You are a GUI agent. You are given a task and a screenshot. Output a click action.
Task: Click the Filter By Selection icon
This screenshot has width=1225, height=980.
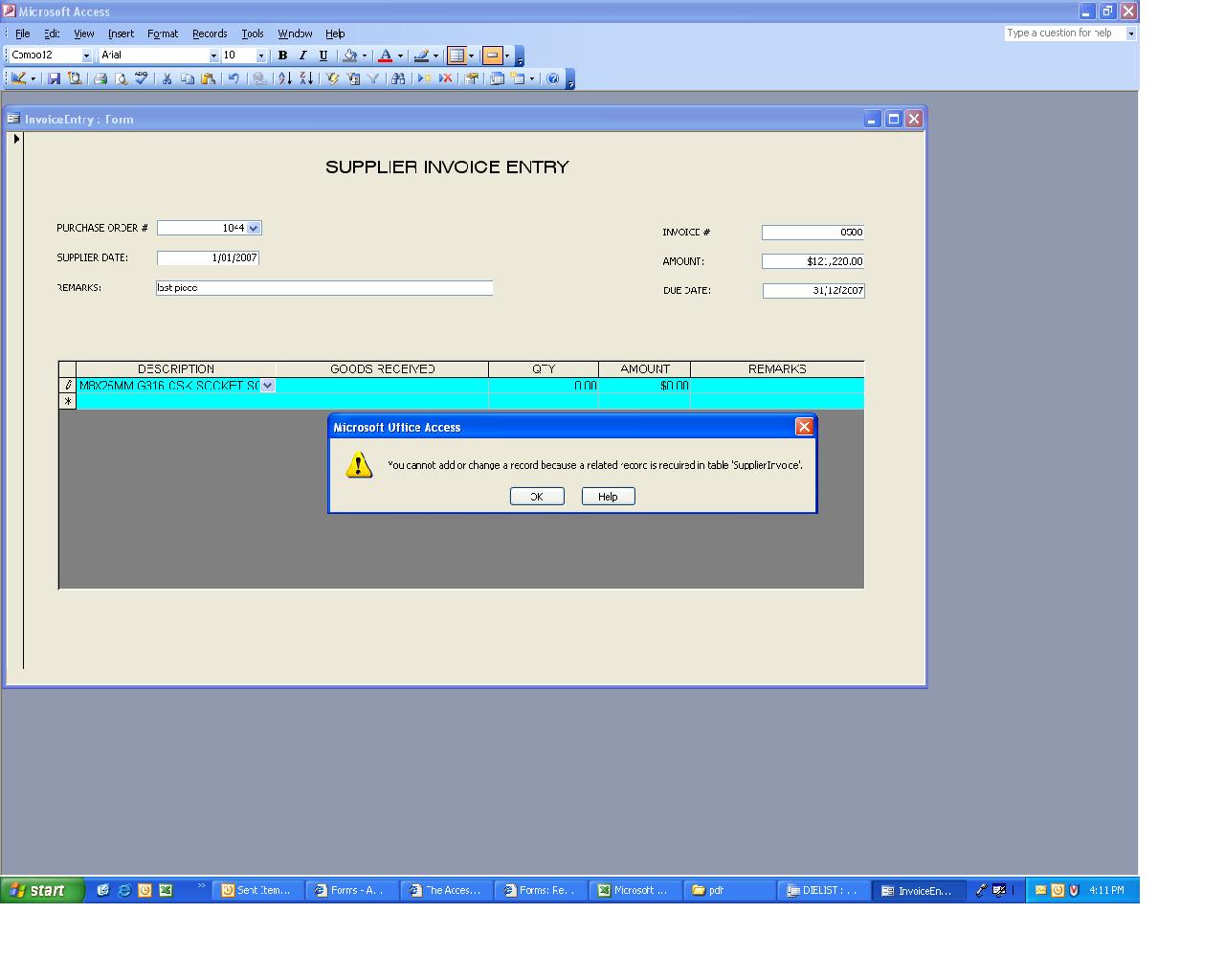332,78
